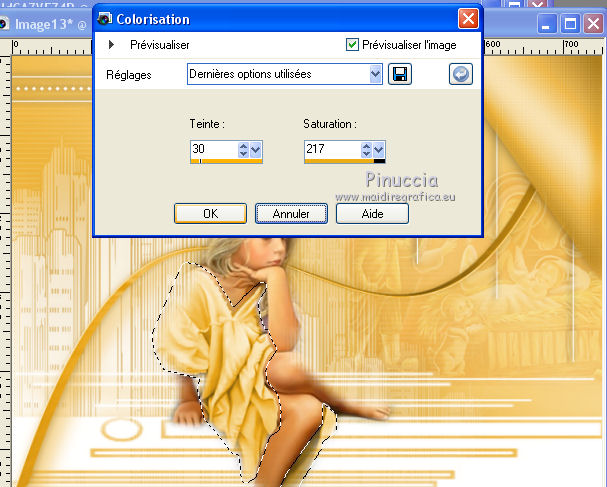
Task: Click the Teinte spinner arrows
Action: (x=243, y=149)
